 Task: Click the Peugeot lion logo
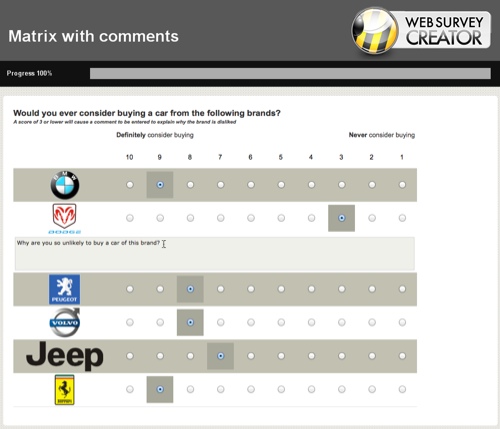[x=65, y=289]
